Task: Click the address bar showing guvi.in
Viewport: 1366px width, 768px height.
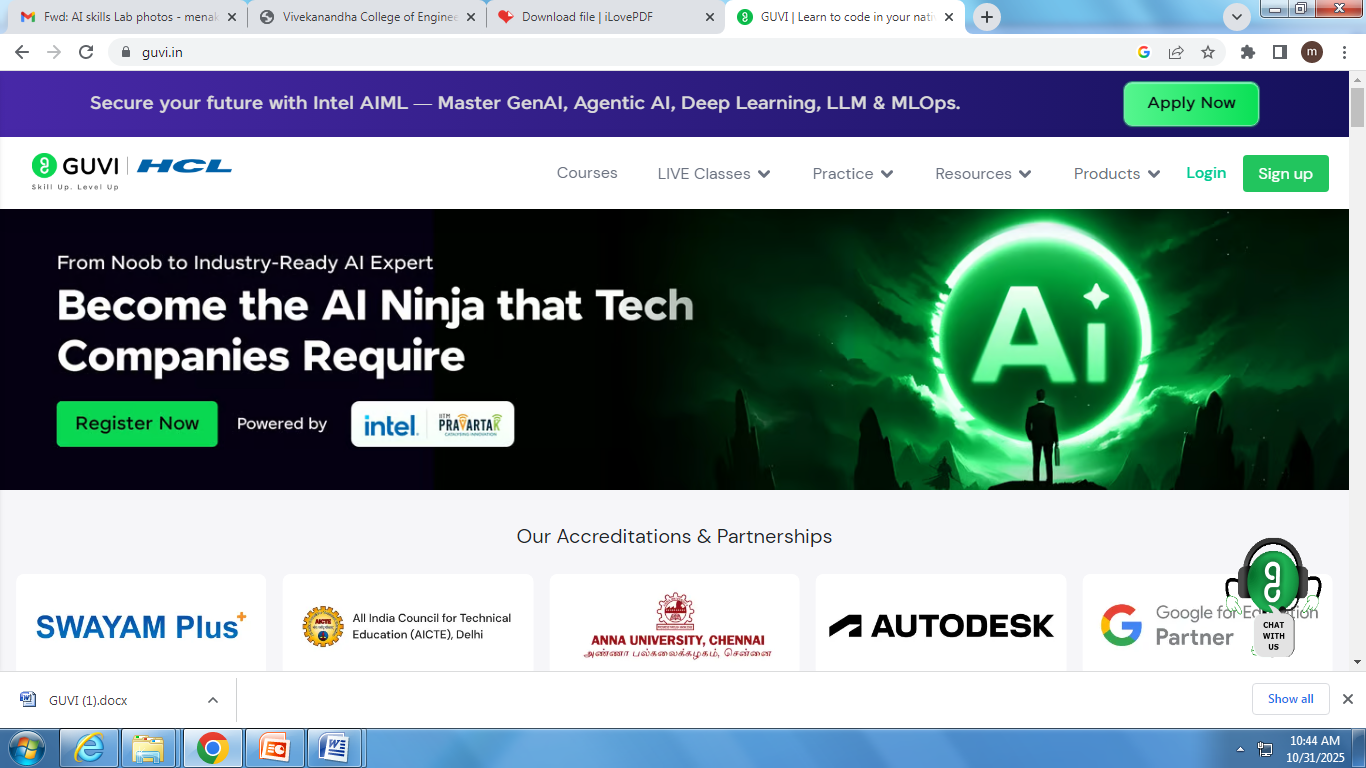Action: click(600, 52)
